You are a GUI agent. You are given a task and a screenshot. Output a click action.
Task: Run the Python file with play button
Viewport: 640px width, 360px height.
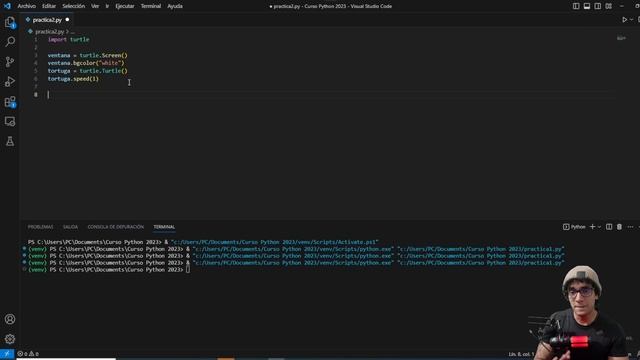click(x=624, y=20)
